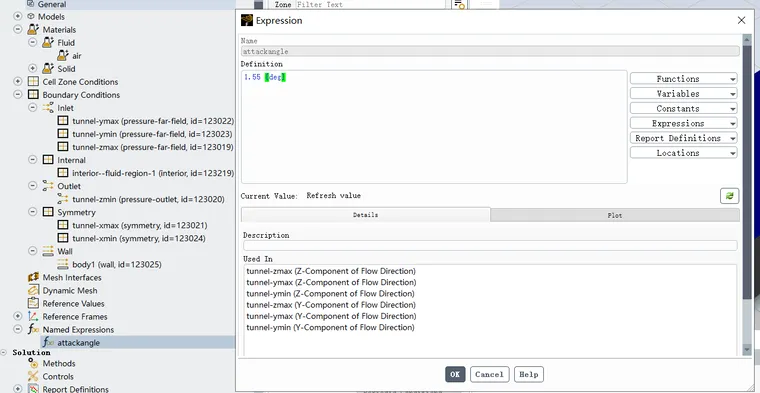The width and height of the screenshot is (760, 393).
Task: Switch to the Details tab
Action: (x=365, y=215)
